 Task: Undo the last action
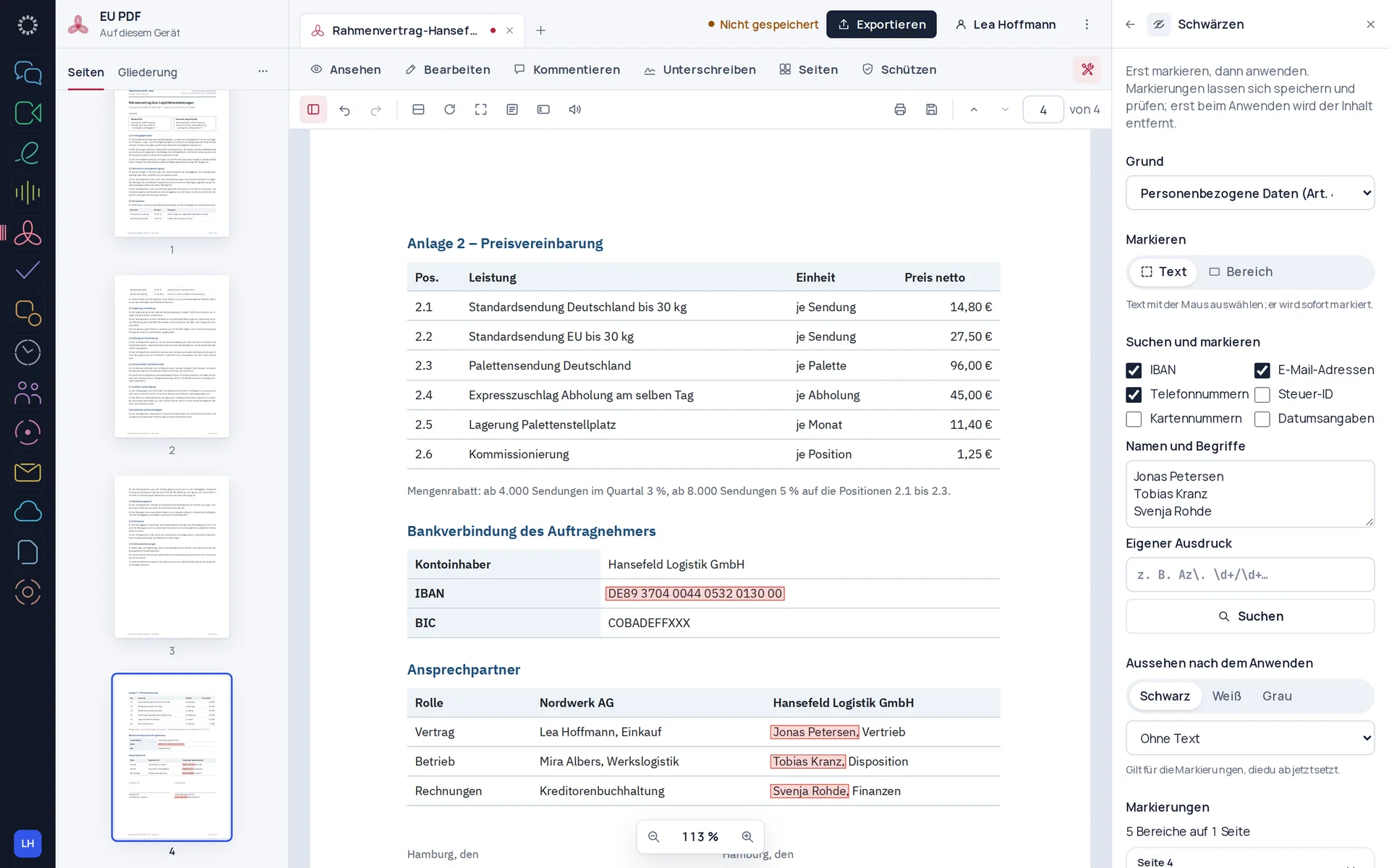click(344, 109)
